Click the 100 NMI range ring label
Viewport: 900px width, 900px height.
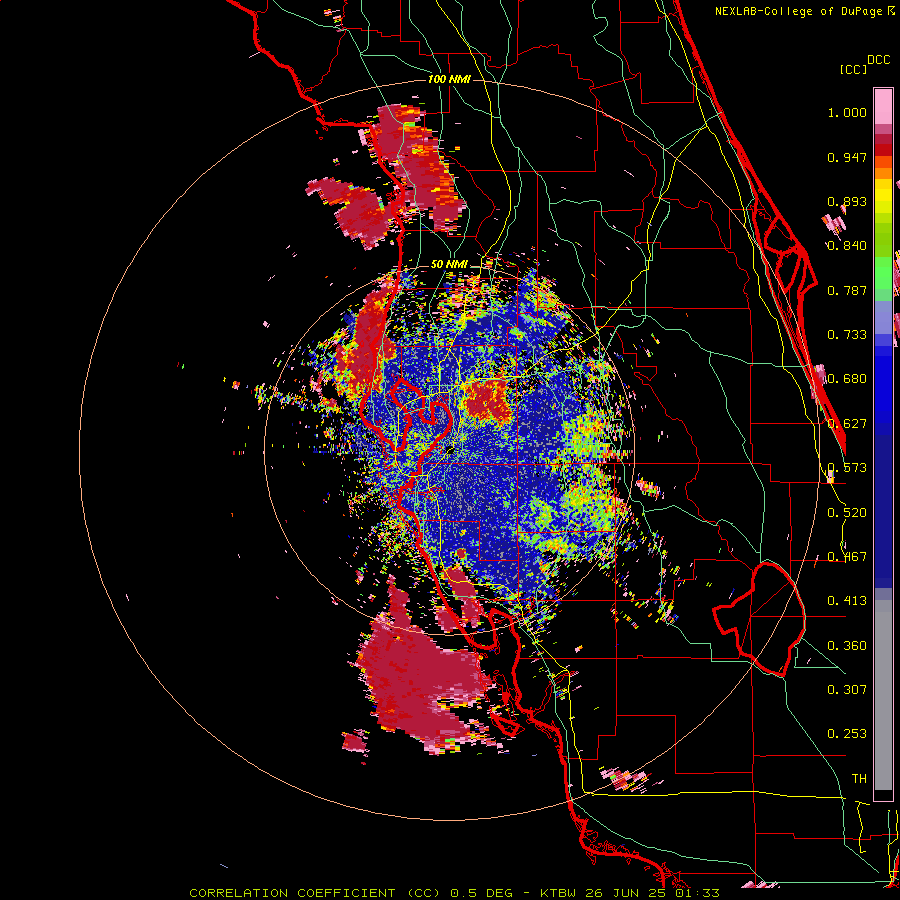449,79
